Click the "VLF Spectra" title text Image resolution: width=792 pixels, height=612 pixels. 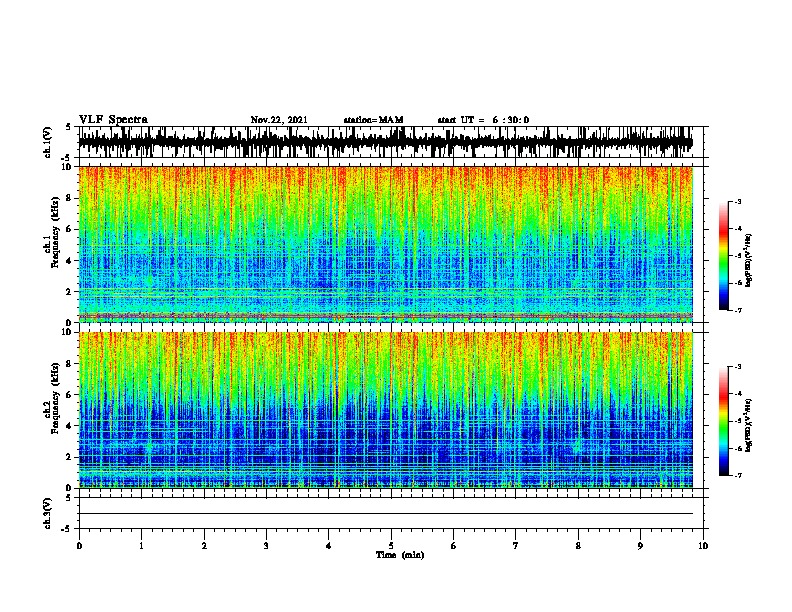tap(113, 120)
